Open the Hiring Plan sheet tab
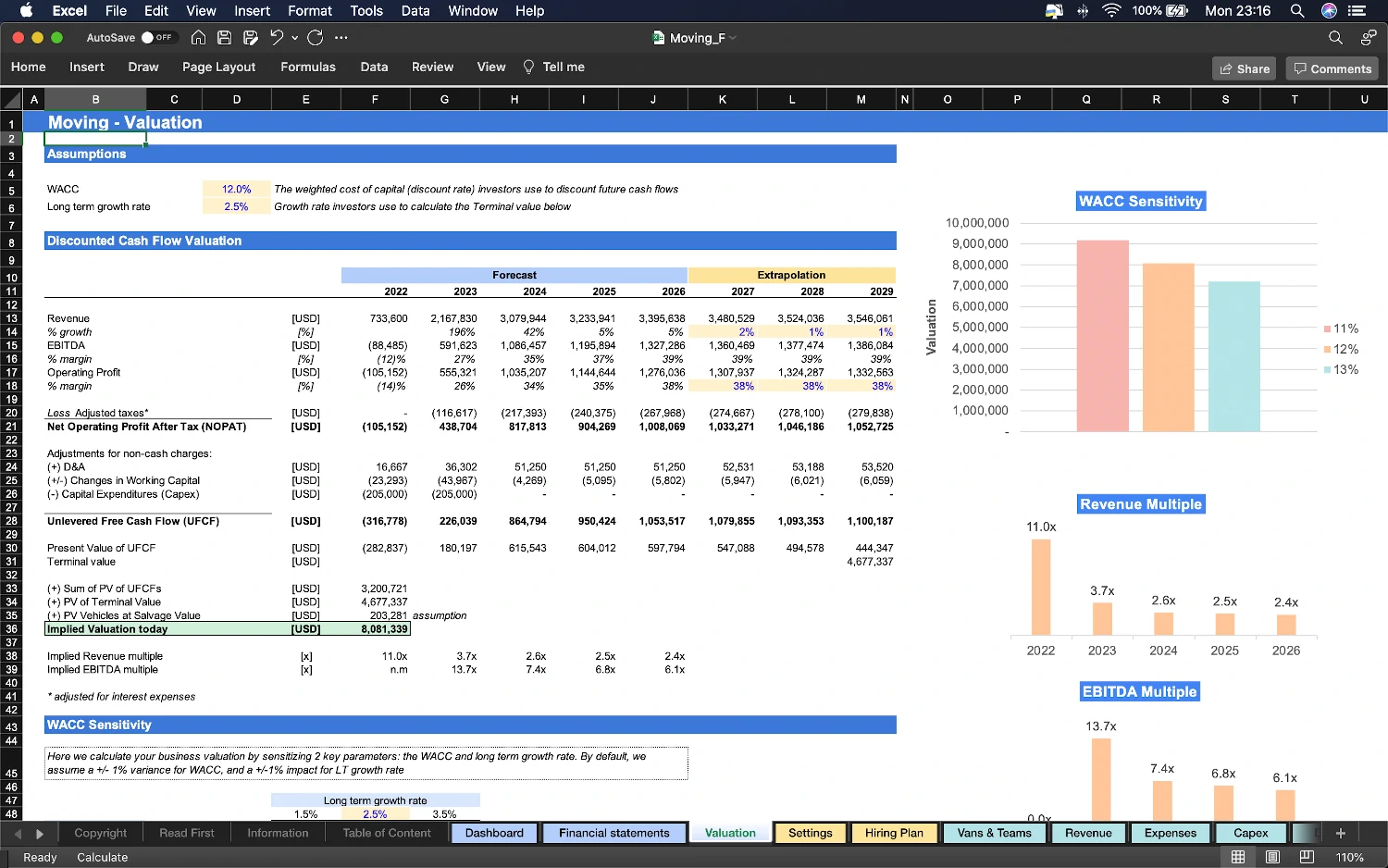The width and height of the screenshot is (1388, 868). (894, 833)
